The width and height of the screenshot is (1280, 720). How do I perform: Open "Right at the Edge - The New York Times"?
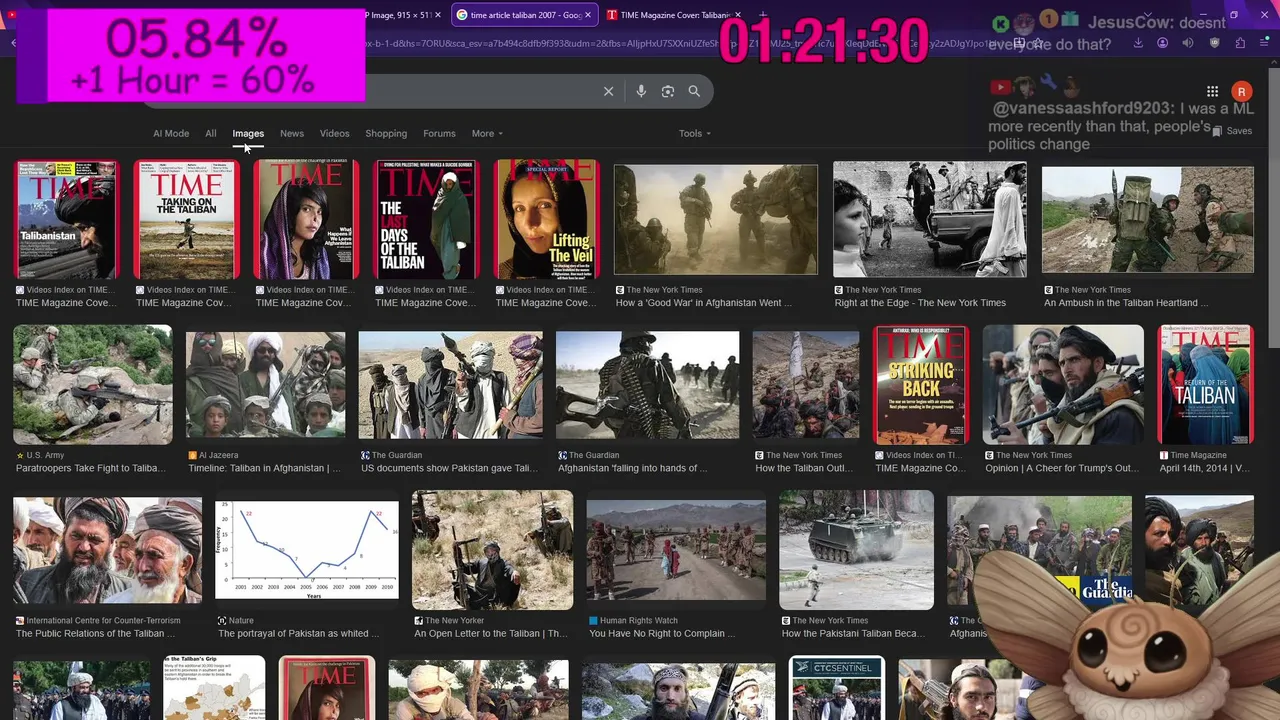(x=920, y=303)
